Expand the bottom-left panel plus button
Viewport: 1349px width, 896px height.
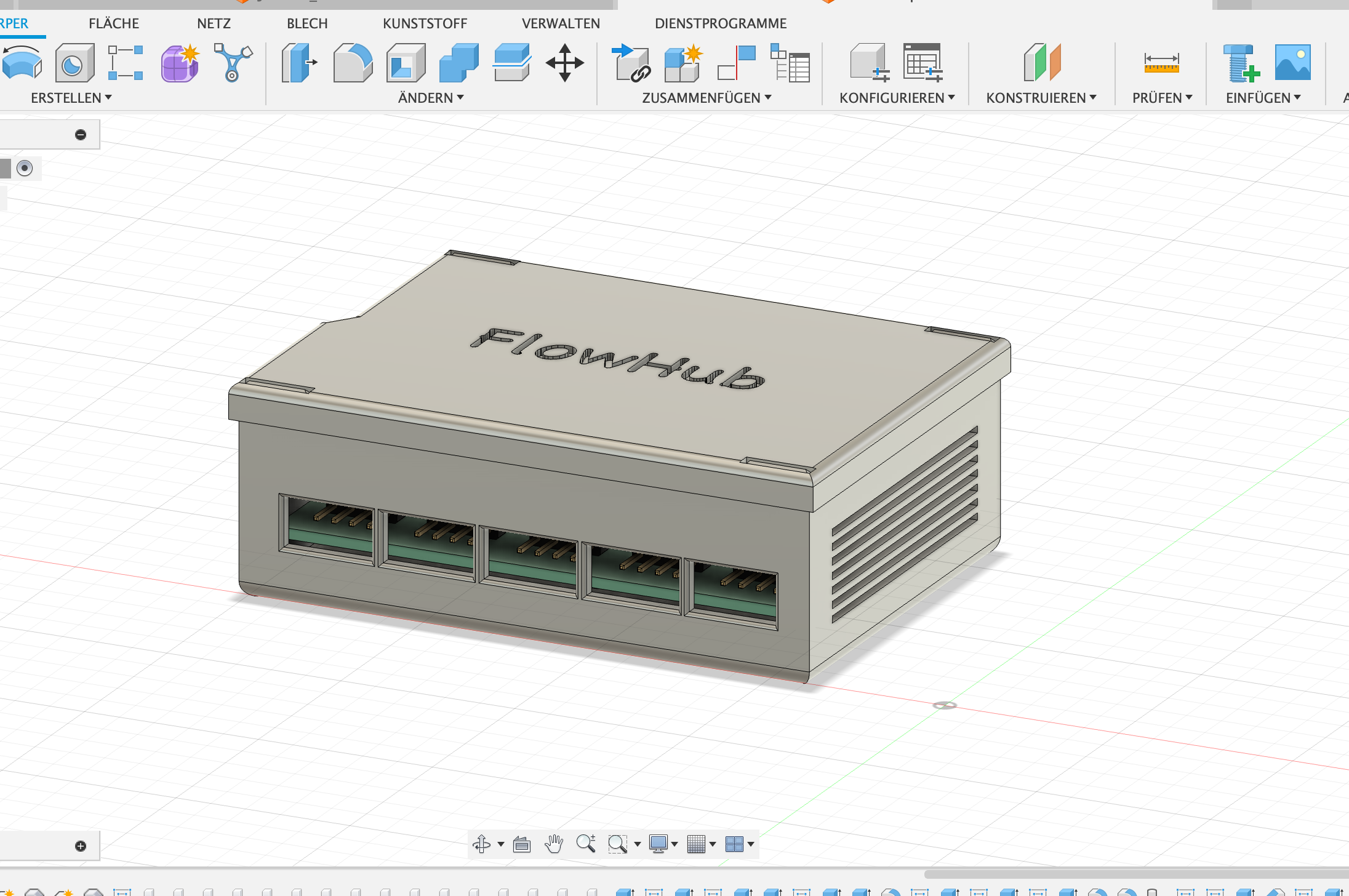pyautogui.click(x=81, y=846)
